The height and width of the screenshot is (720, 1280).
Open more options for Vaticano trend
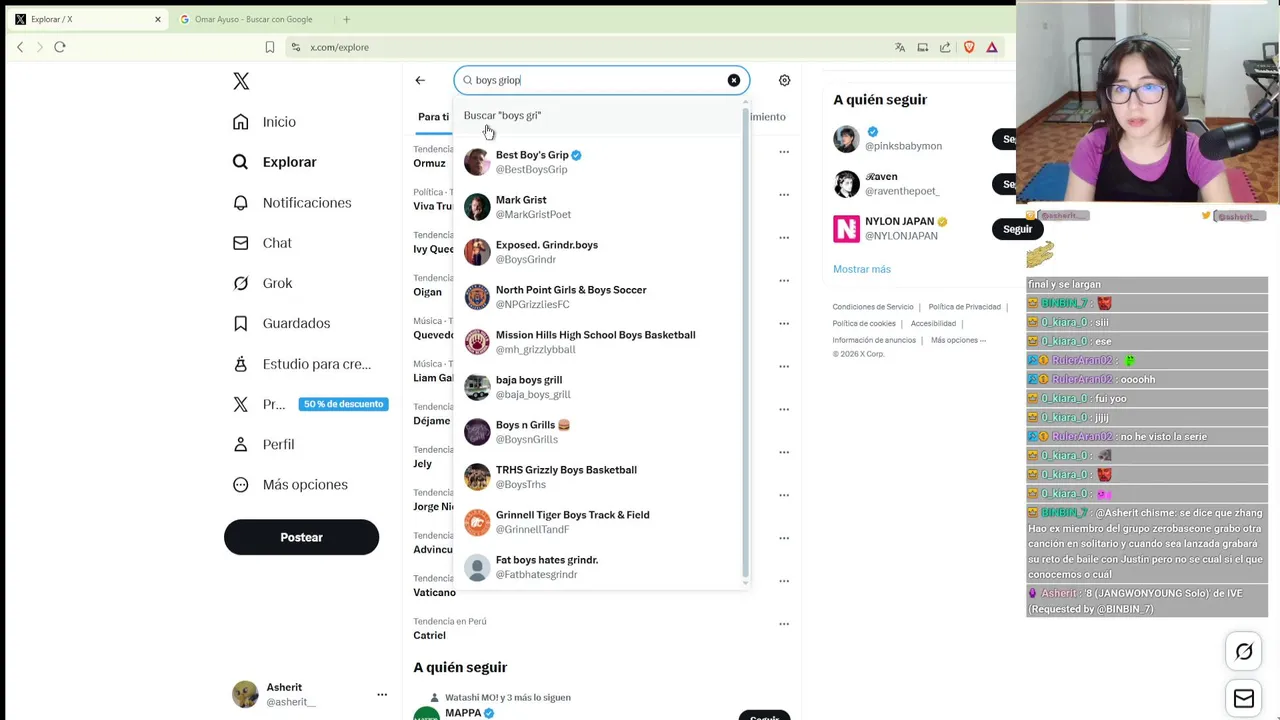(x=784, y=581)
